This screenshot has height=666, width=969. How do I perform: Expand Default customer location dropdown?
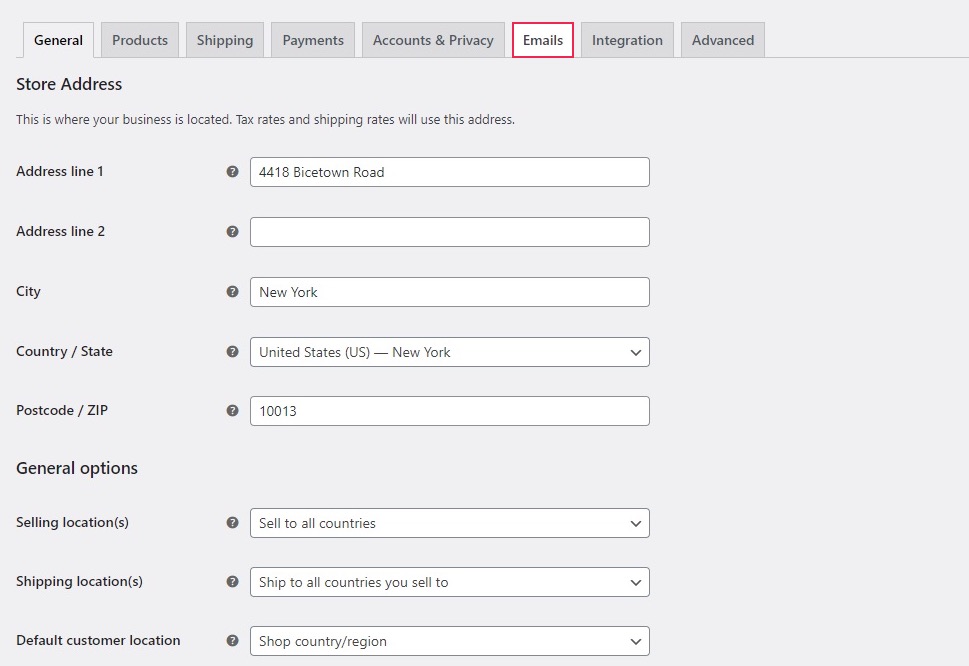(449, 641)
